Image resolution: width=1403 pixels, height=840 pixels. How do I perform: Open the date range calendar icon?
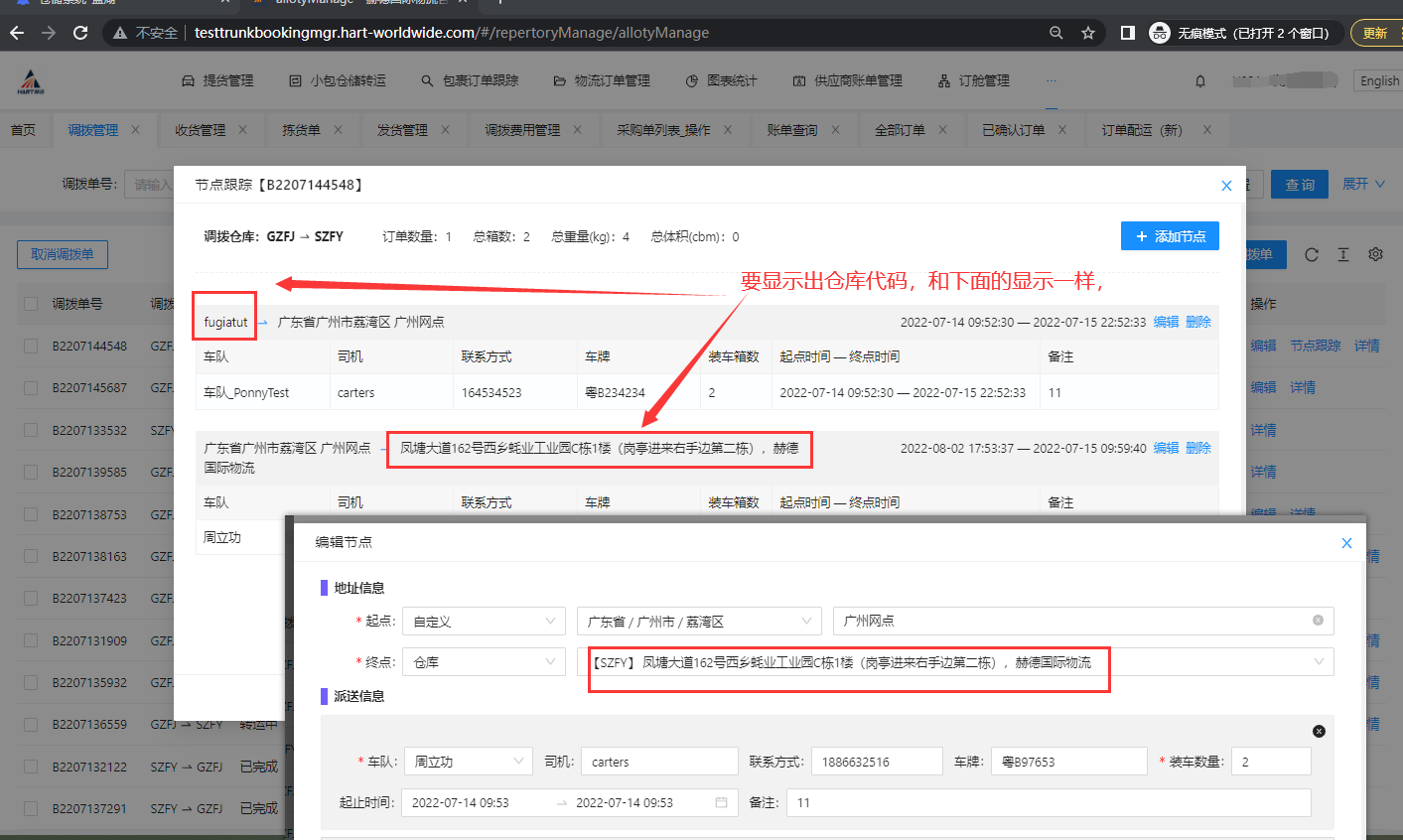coord(722,802)
